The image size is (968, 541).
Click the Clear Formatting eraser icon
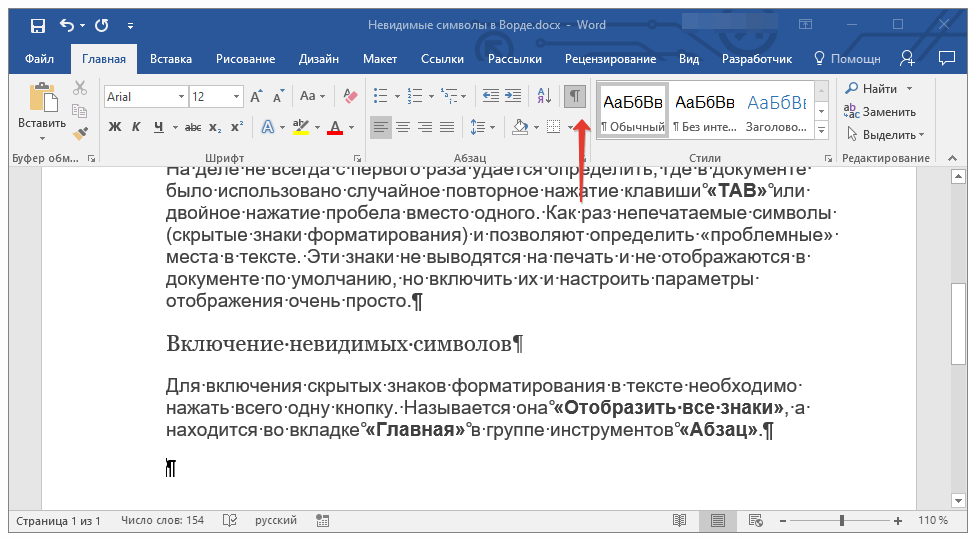click(x=350, y=96)
